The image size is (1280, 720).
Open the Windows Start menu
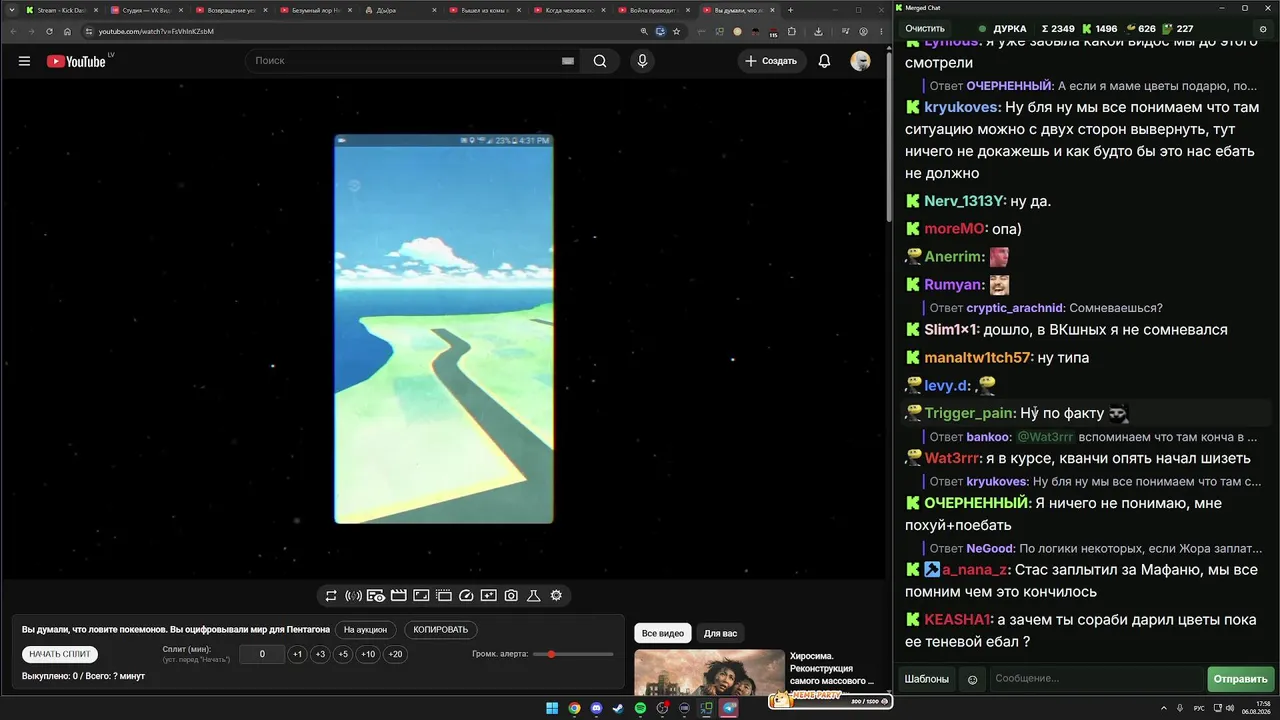[552, 709]
